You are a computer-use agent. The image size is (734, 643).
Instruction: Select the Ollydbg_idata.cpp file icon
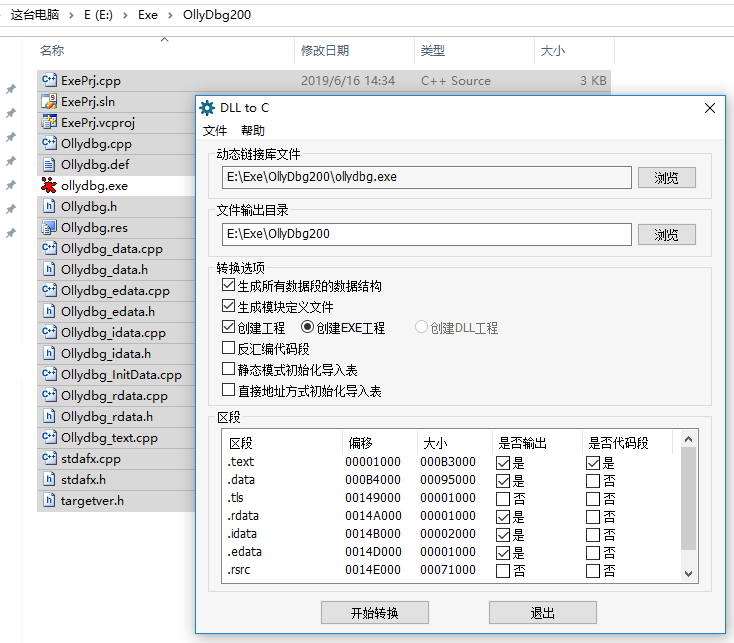tap(49, 333)
